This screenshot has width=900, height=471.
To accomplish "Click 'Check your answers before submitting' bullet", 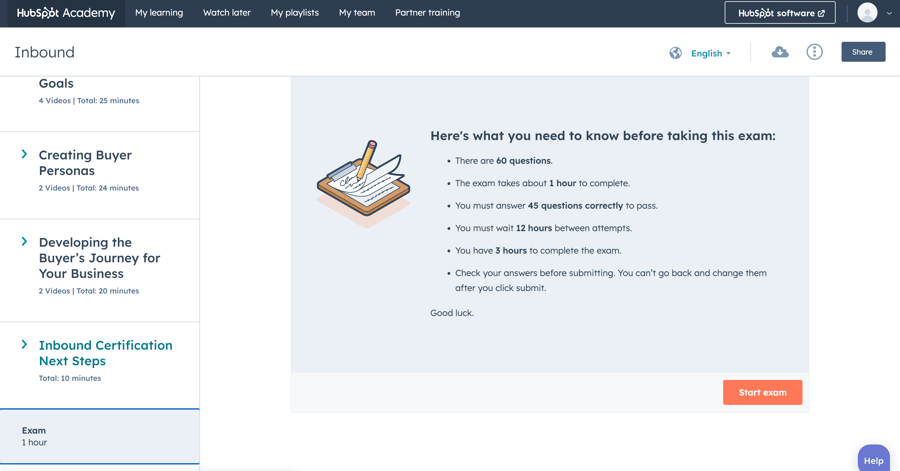I will tap(611, 281).
